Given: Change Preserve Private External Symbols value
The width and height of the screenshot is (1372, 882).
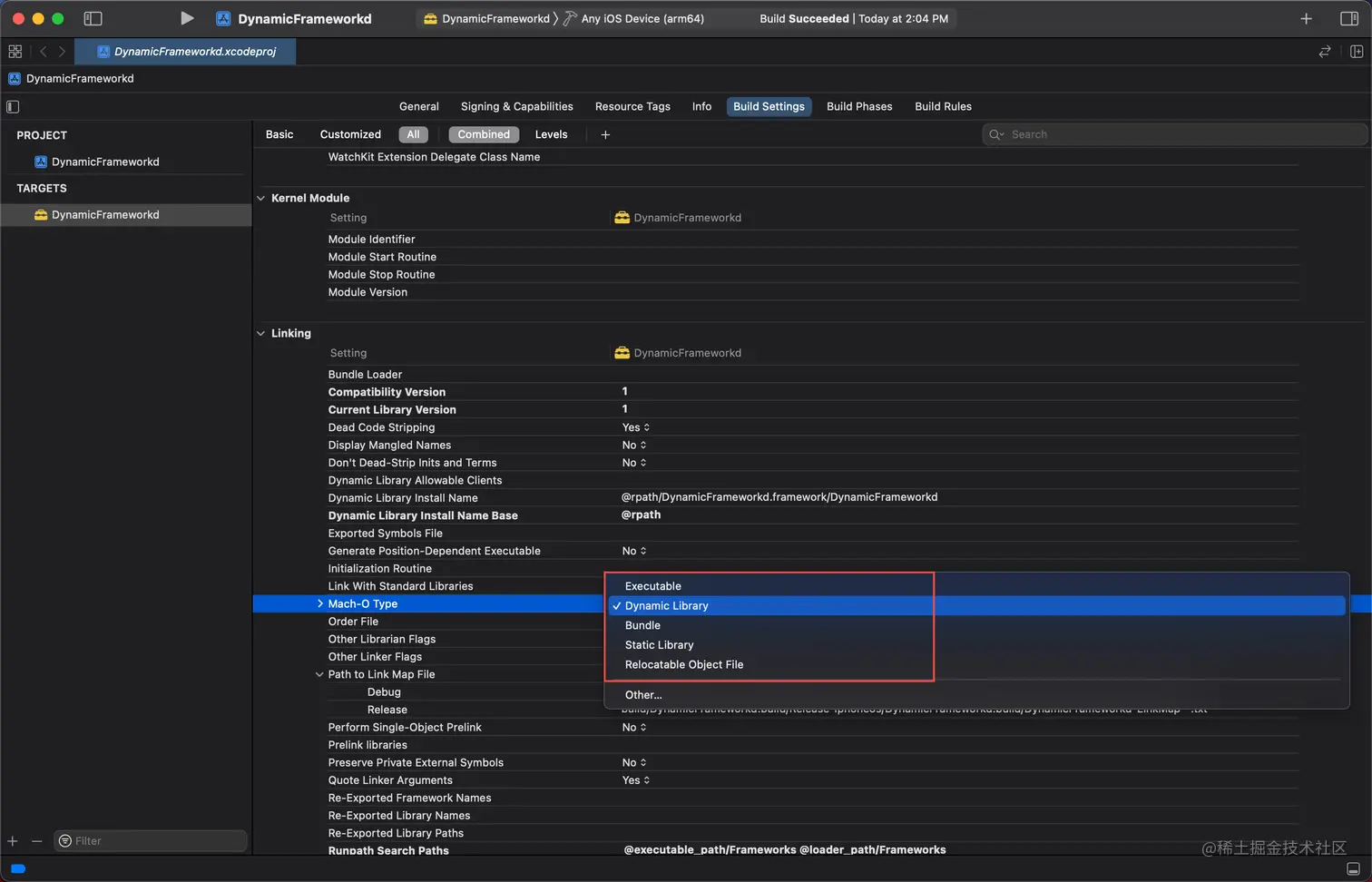Looking at the screenshot, I should [634, 763].
